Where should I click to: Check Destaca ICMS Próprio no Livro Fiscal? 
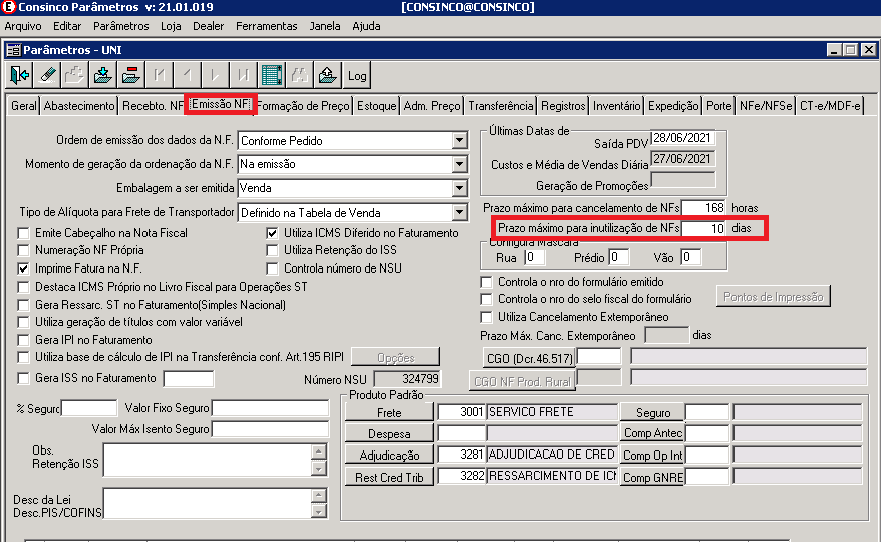pyautogui.click(x=24, y=287)
